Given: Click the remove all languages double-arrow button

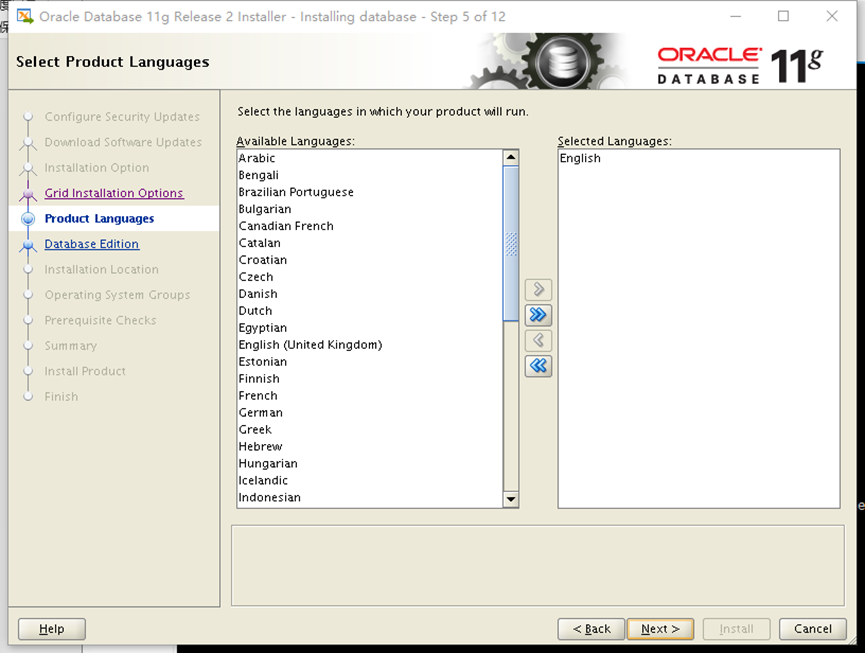Looking at the screenshot, I should tap(538, 366).
